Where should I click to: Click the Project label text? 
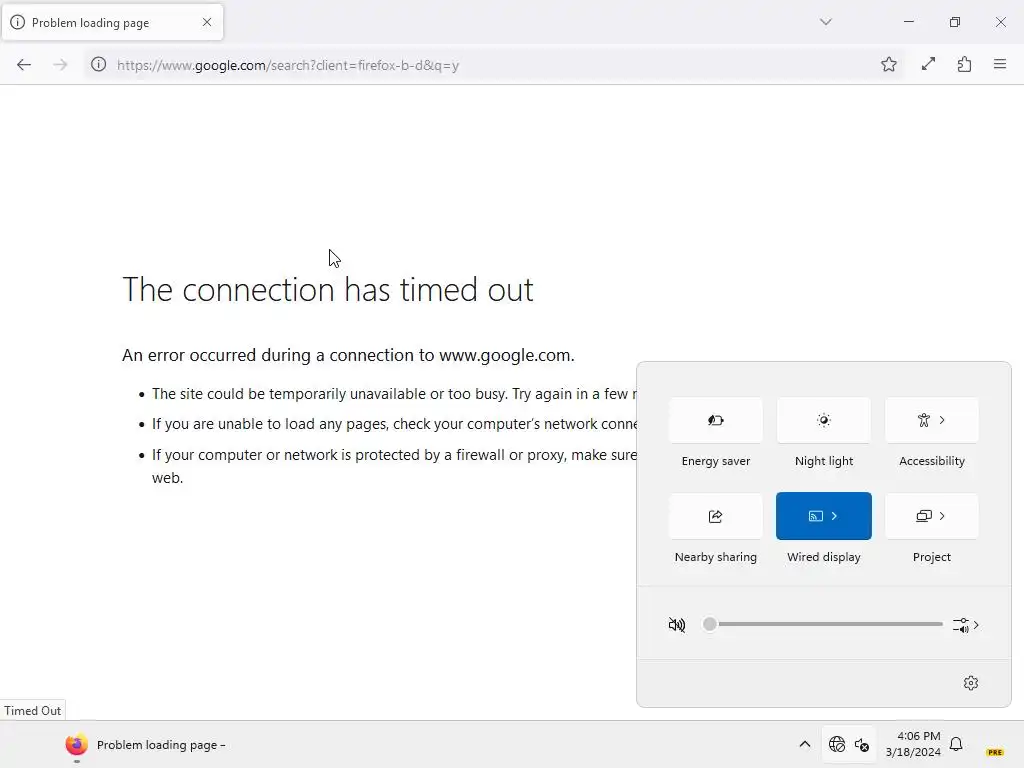931,557
